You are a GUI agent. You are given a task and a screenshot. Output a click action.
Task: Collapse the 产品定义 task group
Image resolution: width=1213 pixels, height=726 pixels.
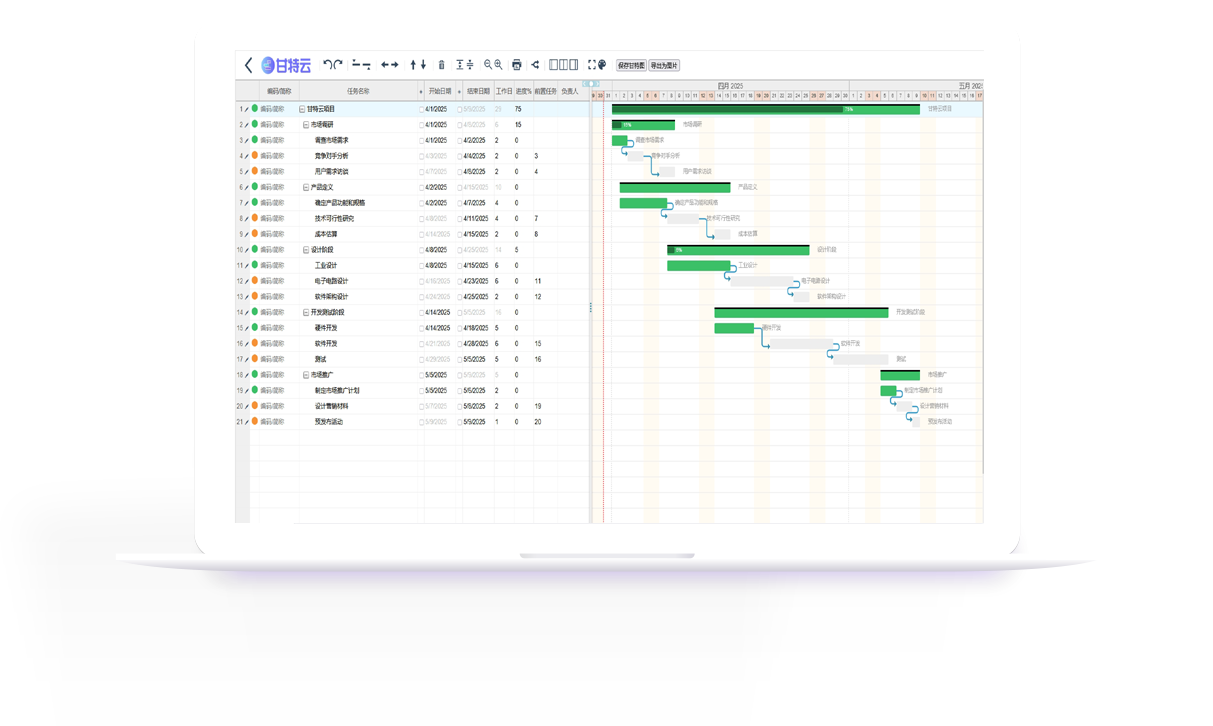[306, 187]
